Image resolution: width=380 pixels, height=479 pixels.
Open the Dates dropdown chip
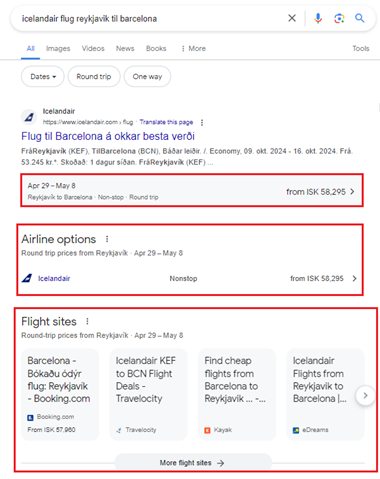(43, 77)
